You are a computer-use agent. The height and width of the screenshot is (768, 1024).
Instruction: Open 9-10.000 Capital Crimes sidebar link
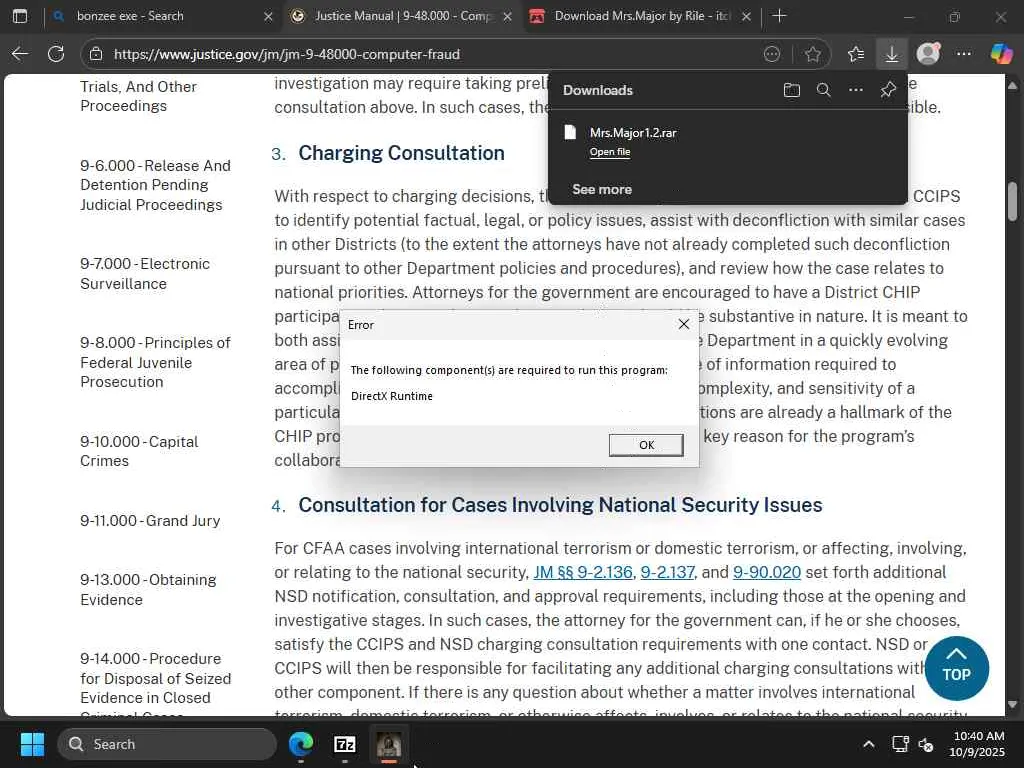(139, 451)
